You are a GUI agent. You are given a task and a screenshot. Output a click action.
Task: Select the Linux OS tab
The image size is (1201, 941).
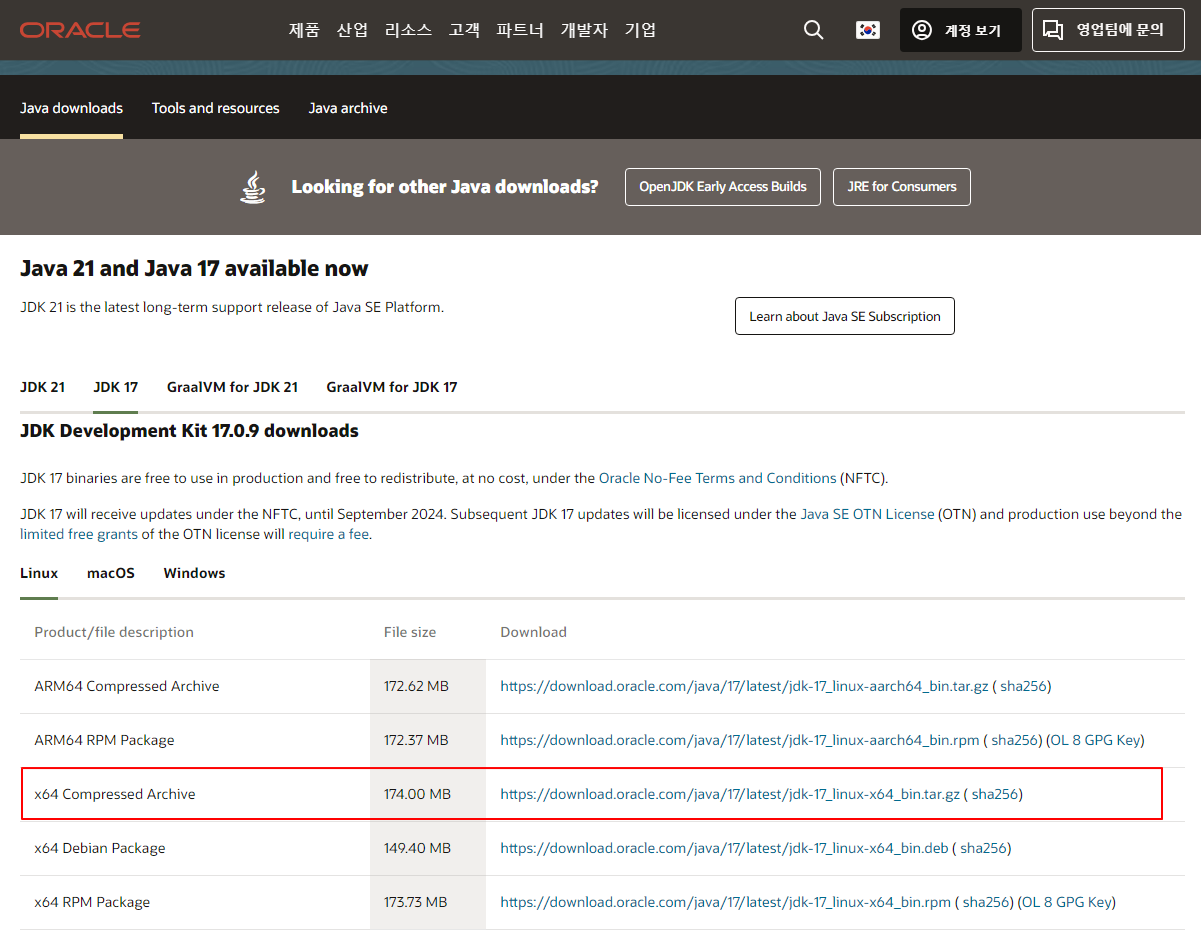(39, 573)
